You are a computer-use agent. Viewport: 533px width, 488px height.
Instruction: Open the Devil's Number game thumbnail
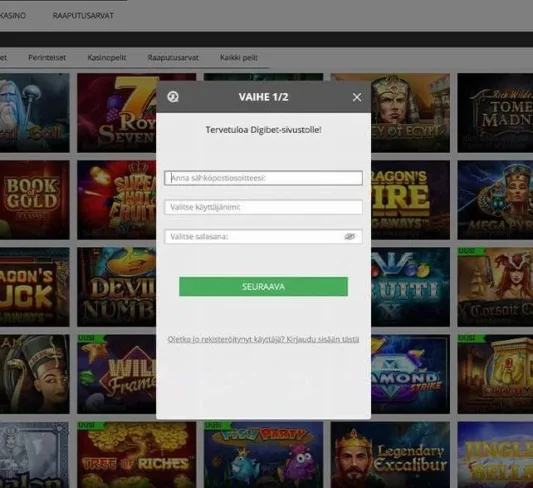pos(117,287)
